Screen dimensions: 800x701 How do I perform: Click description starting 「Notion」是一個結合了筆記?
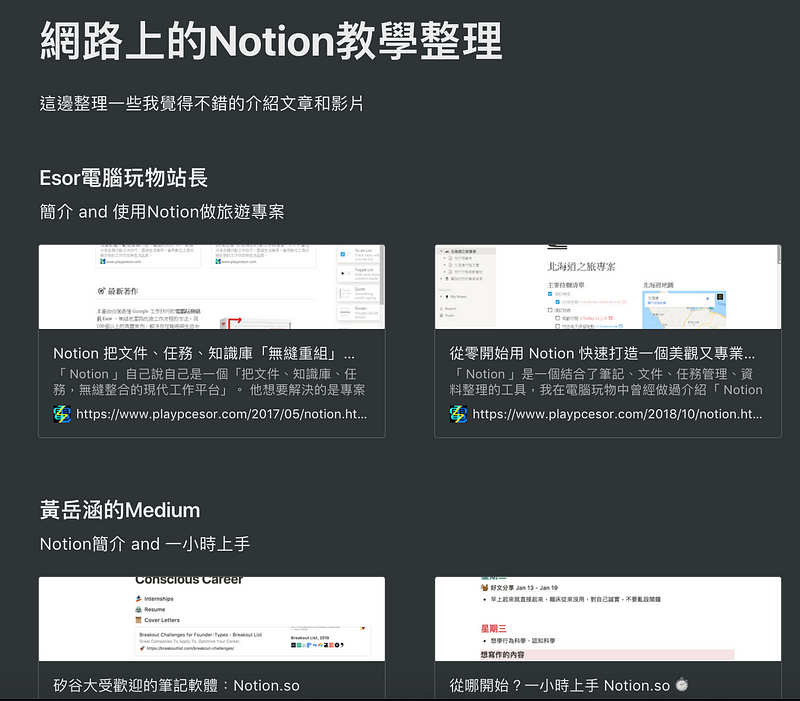coord(606,382)
